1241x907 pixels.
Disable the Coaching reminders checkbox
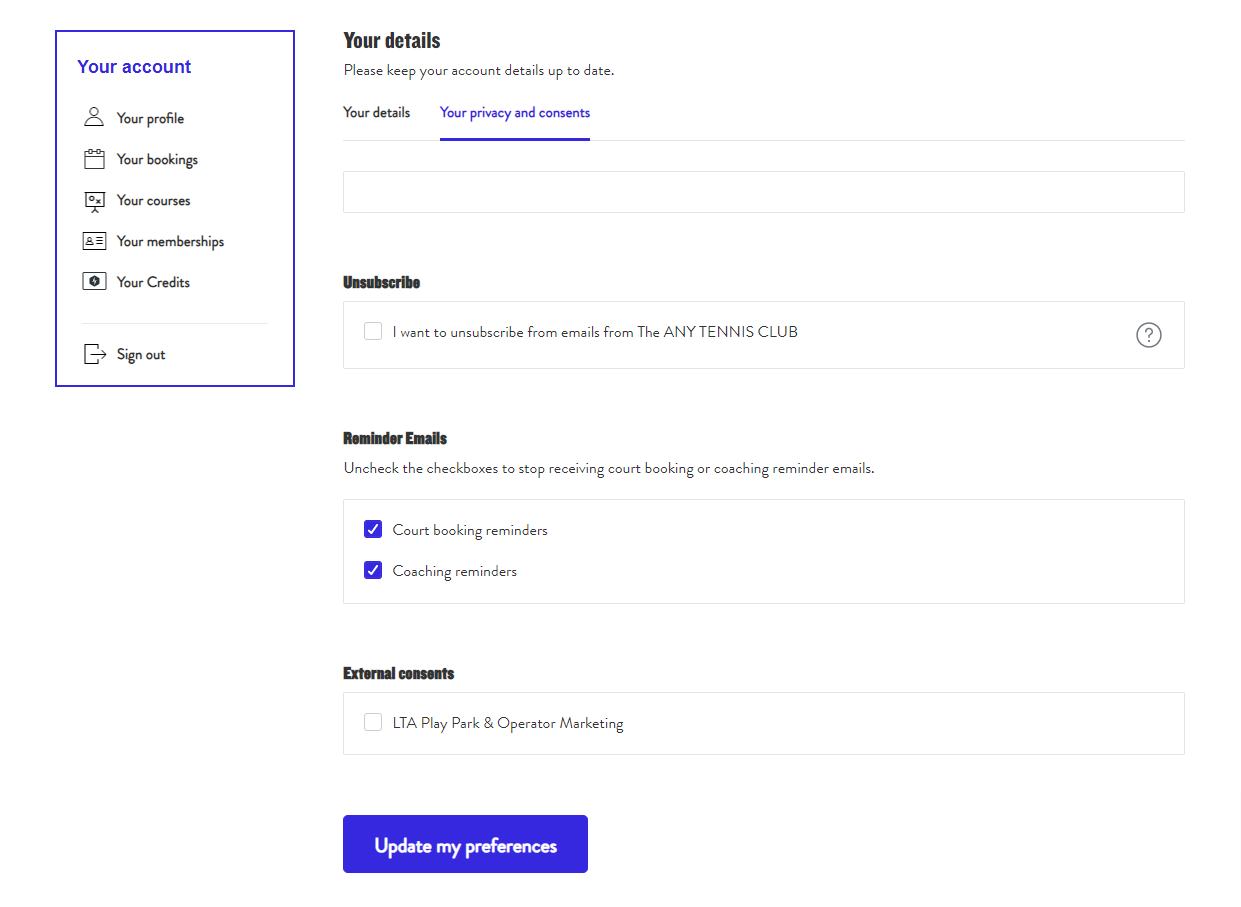coord(373,570)
